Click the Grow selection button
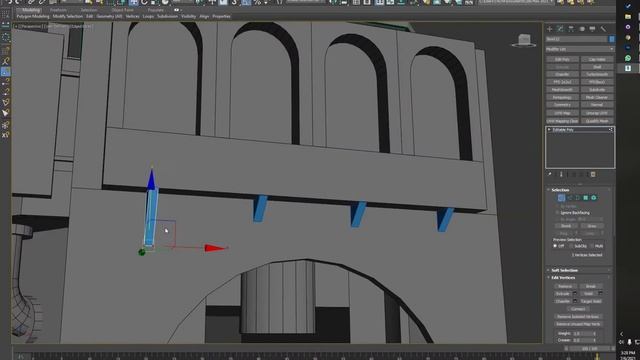Screen dimensions: 640x360 pos(592,226)
